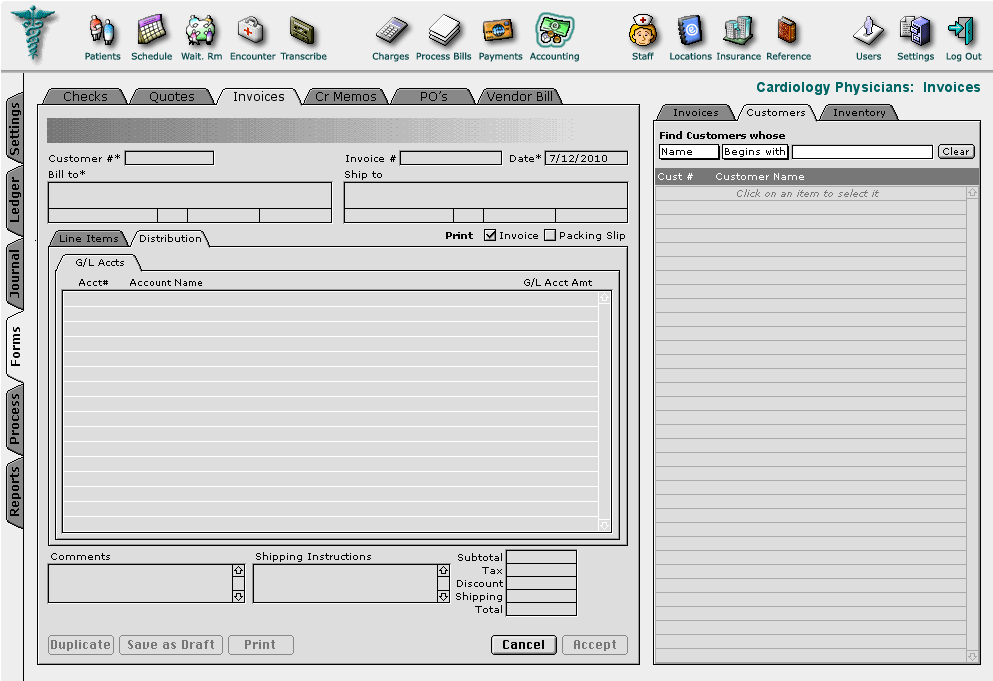Viewport: 993px width, 681px height.
Task: Click Shipping Instructions down arrow
Action: point(443,596)
